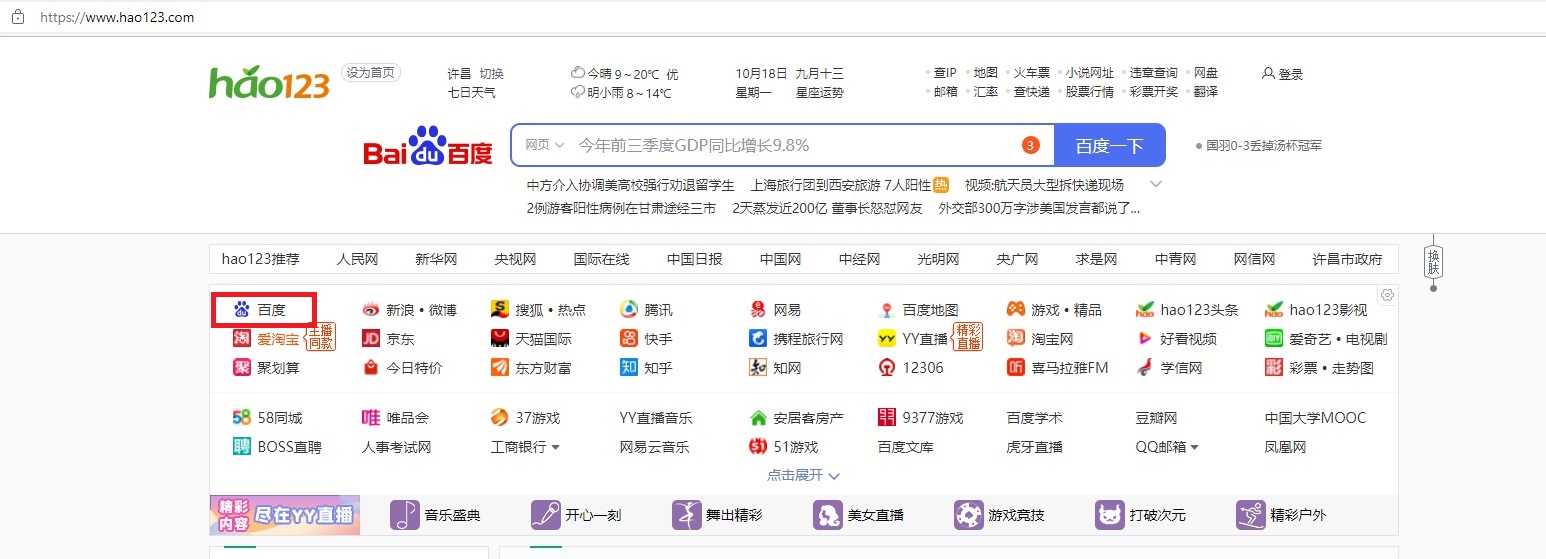Click the microphone icon for 开心一刻
The width and height of the screenshot is (1546, 559).
coord(546,515)
